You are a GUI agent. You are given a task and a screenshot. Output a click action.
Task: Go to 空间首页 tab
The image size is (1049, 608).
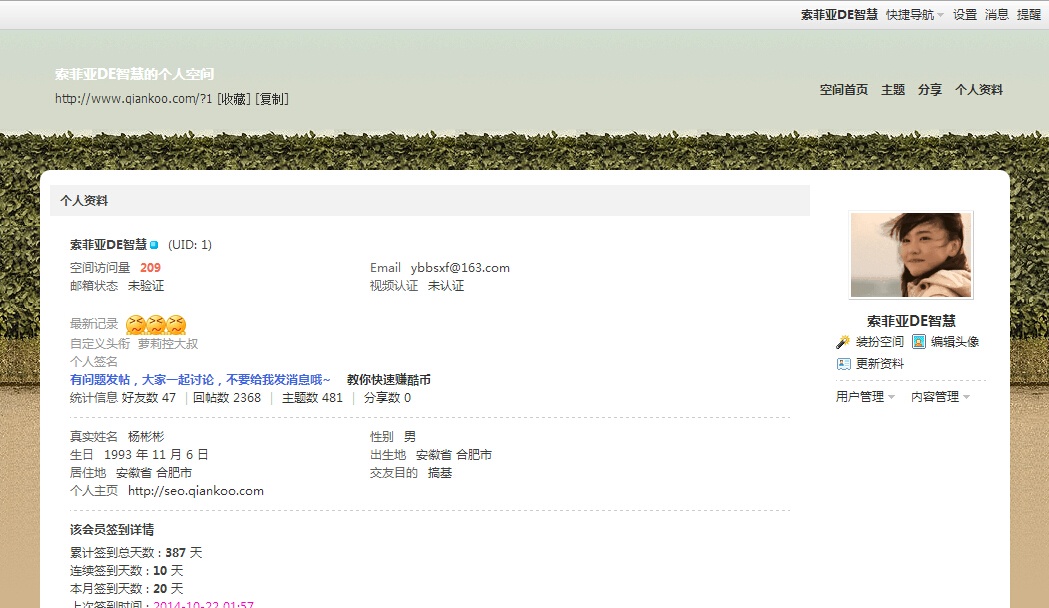tap(844, 90)
